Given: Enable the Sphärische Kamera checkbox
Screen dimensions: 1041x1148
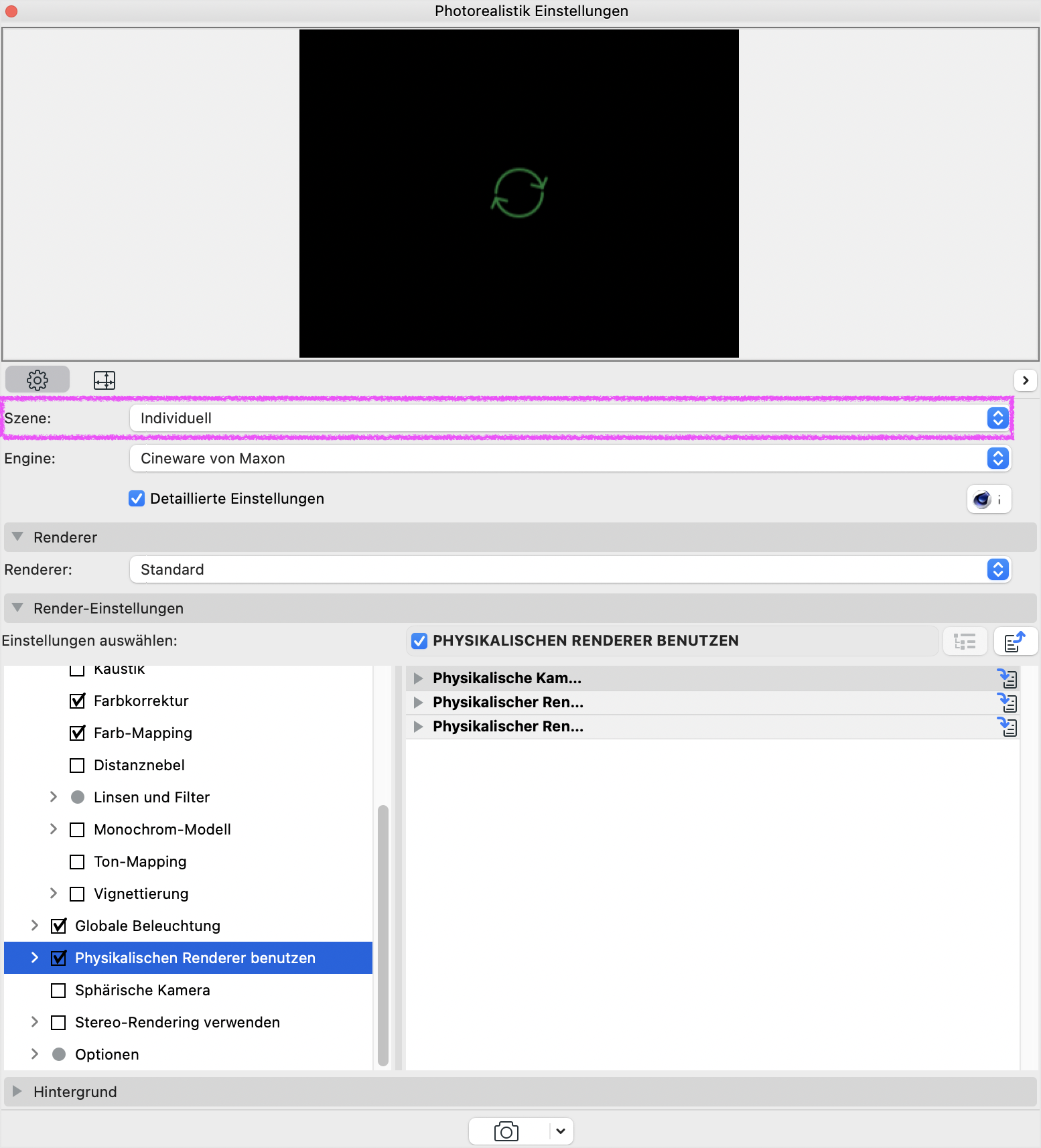Looking at the screenshot, I should 58,990.
